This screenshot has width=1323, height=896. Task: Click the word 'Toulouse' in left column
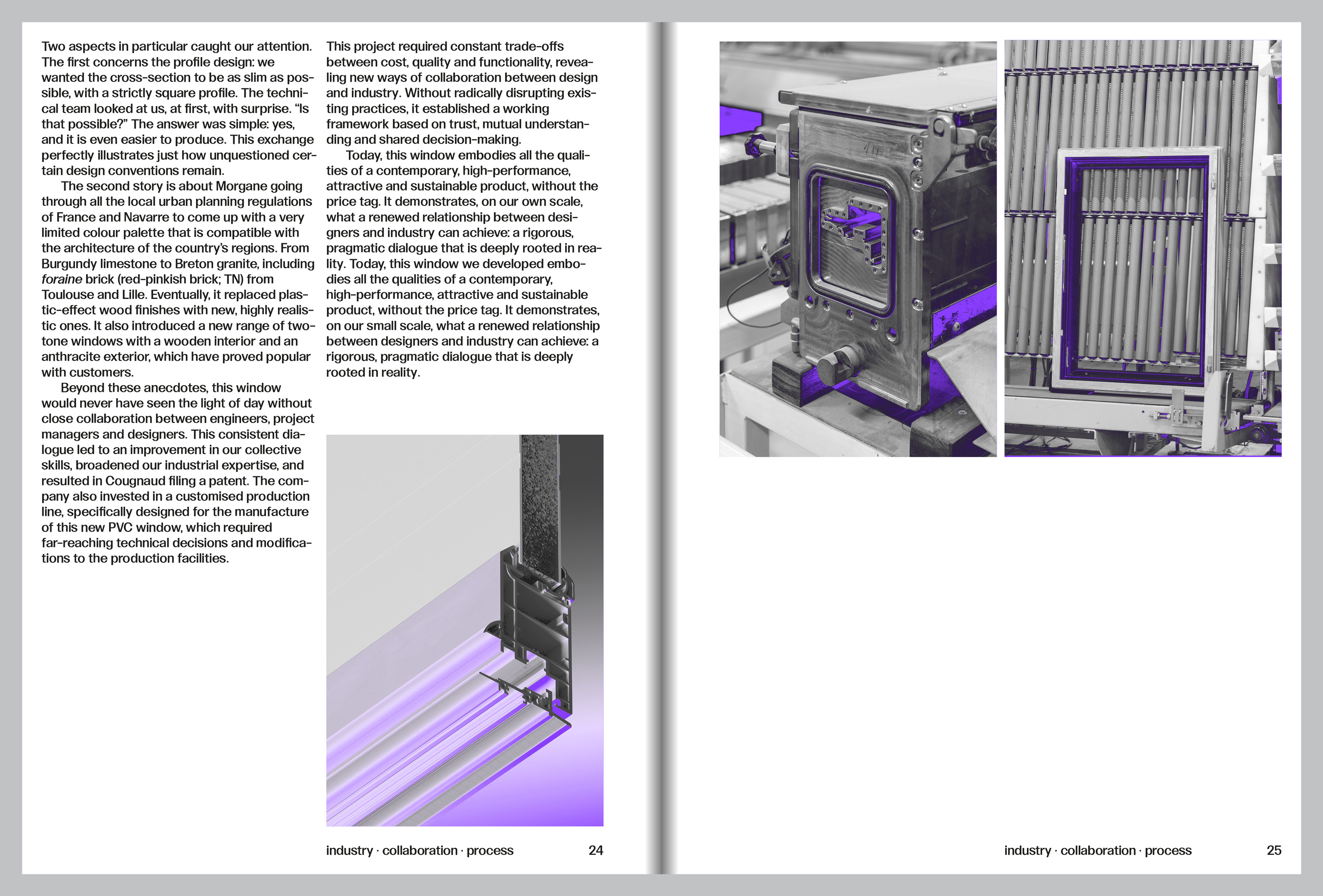68,295
